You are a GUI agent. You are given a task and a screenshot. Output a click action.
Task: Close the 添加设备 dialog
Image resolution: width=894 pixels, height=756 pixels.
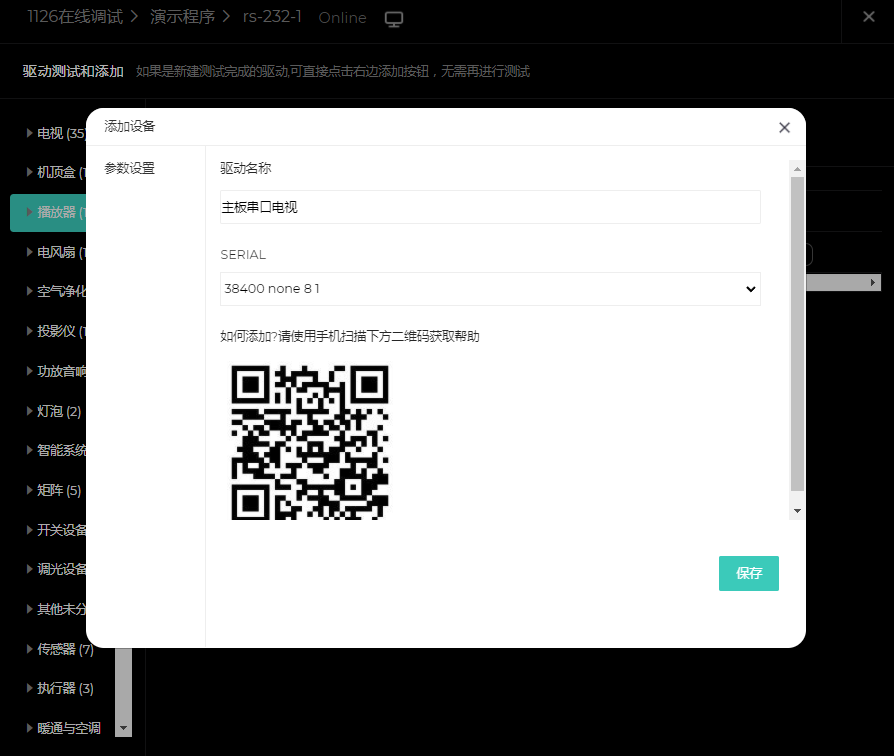pyautogui.click(x=785, y=128)
